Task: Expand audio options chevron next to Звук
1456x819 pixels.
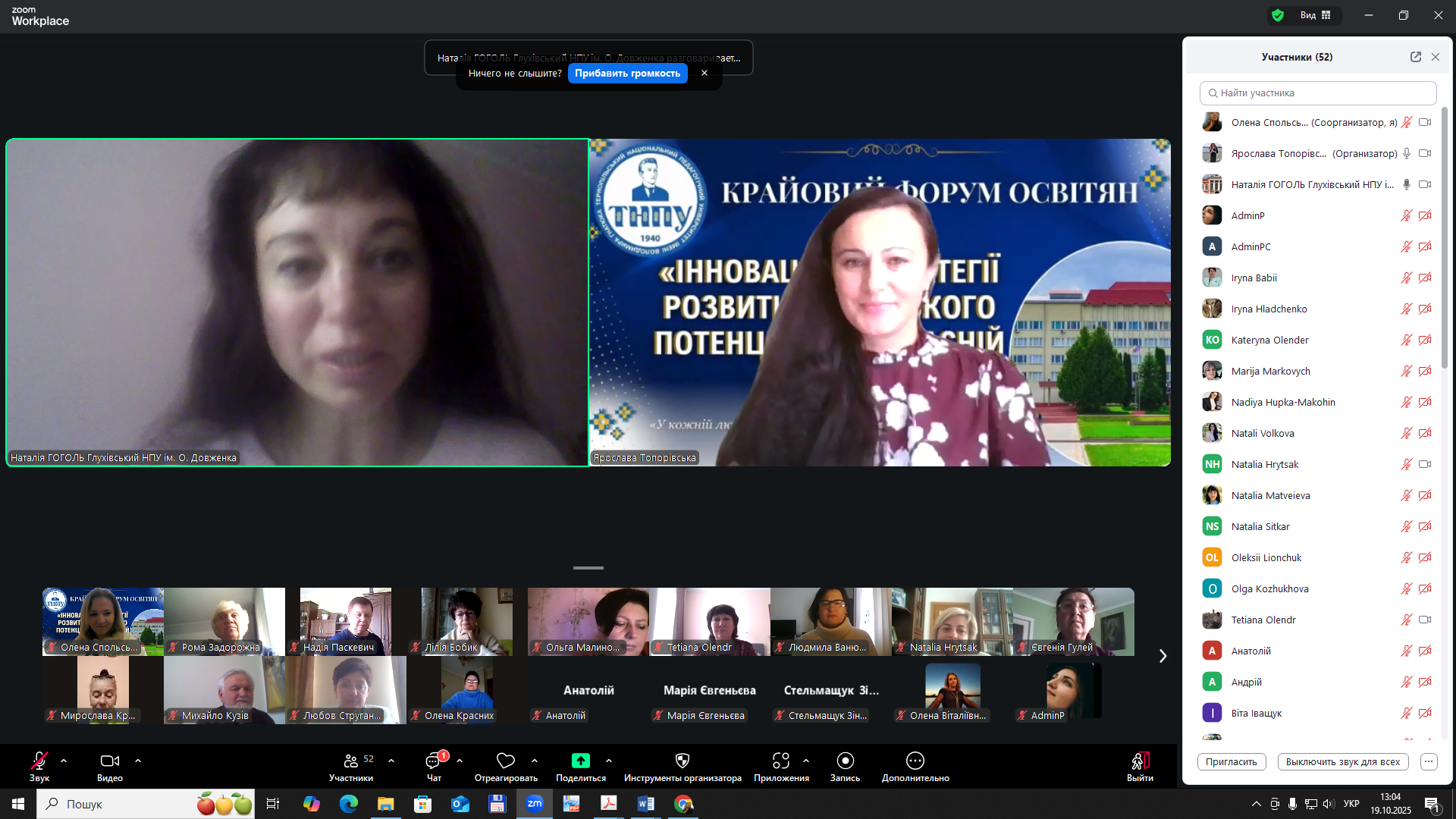Action: pyautogui.click(x=63, y=761)
